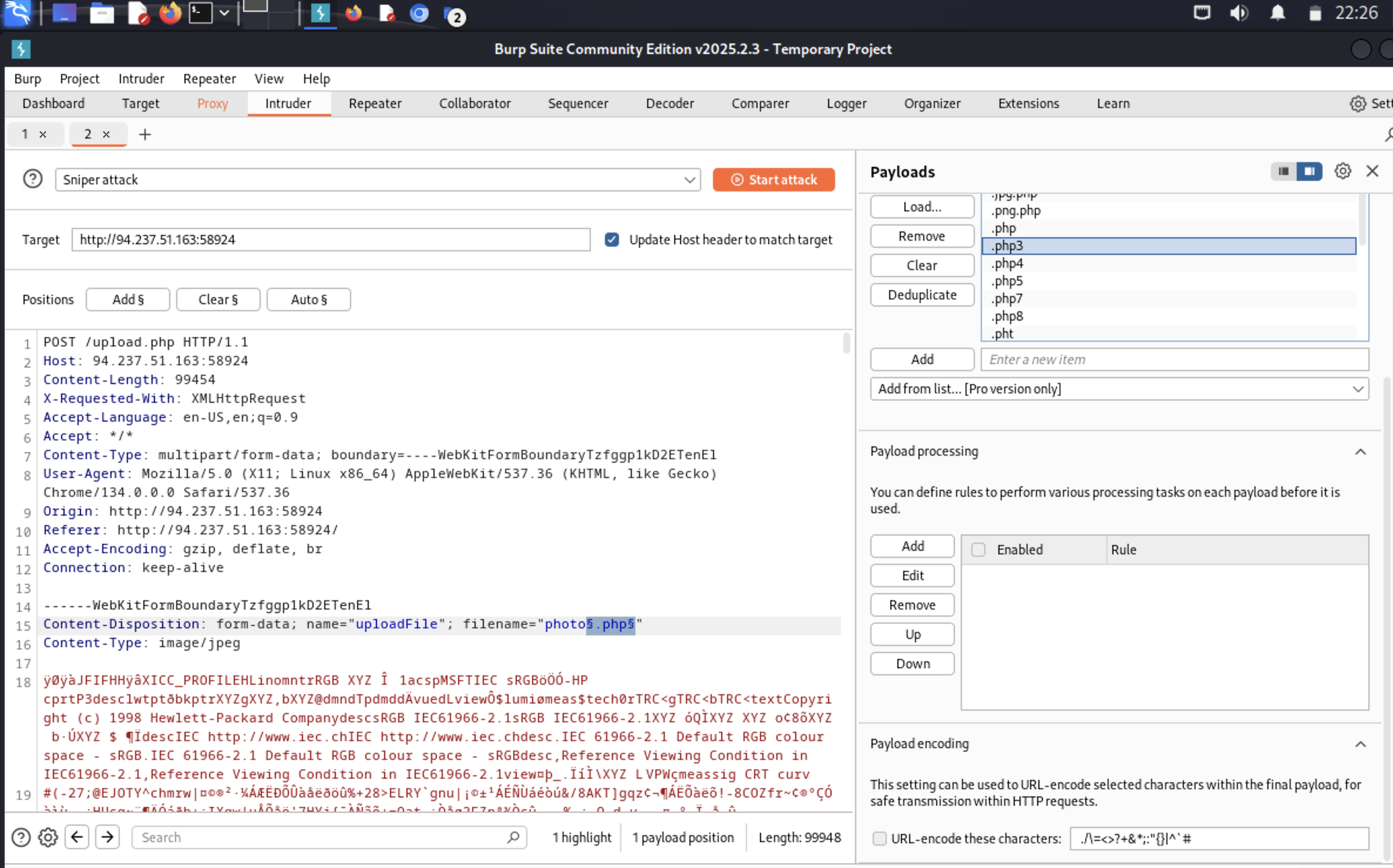Screen dimensions: 1393x868
Task: Switch to the Collaborator tab
Action: tap(475, 104)
